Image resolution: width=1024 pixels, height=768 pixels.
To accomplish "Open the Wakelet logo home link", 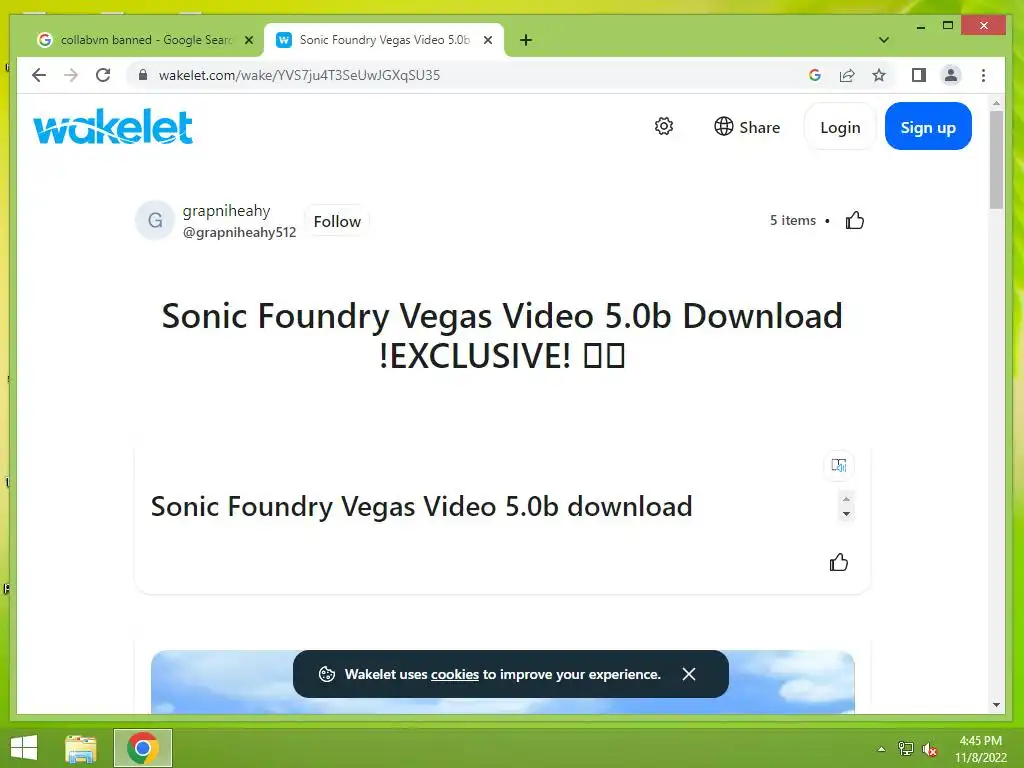I will [113, 126].
